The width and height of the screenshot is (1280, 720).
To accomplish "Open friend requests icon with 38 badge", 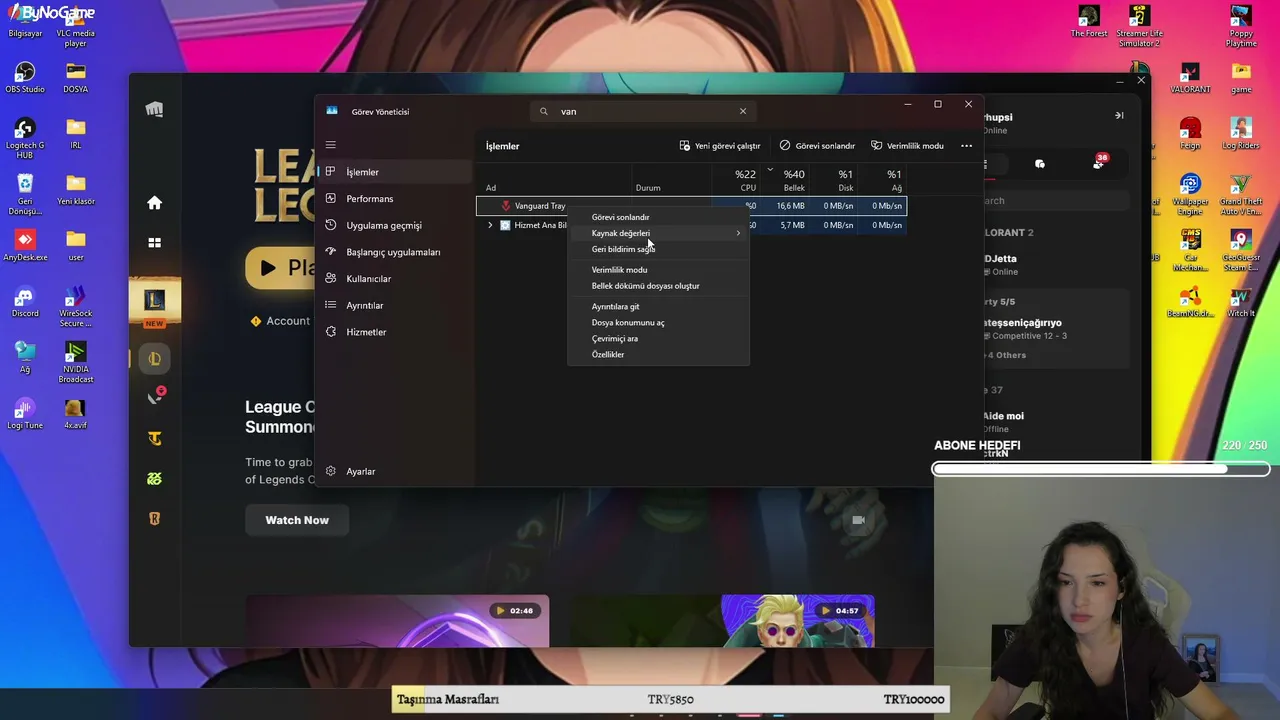I will point(1098,163).
